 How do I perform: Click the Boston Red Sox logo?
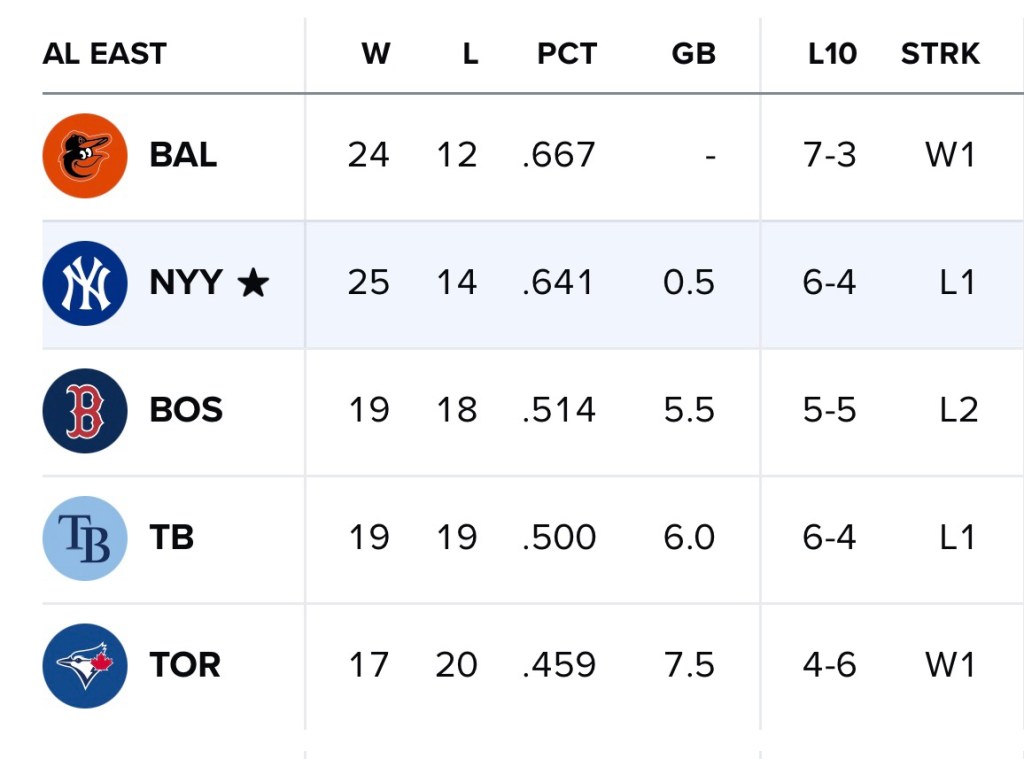click(85, 410)
